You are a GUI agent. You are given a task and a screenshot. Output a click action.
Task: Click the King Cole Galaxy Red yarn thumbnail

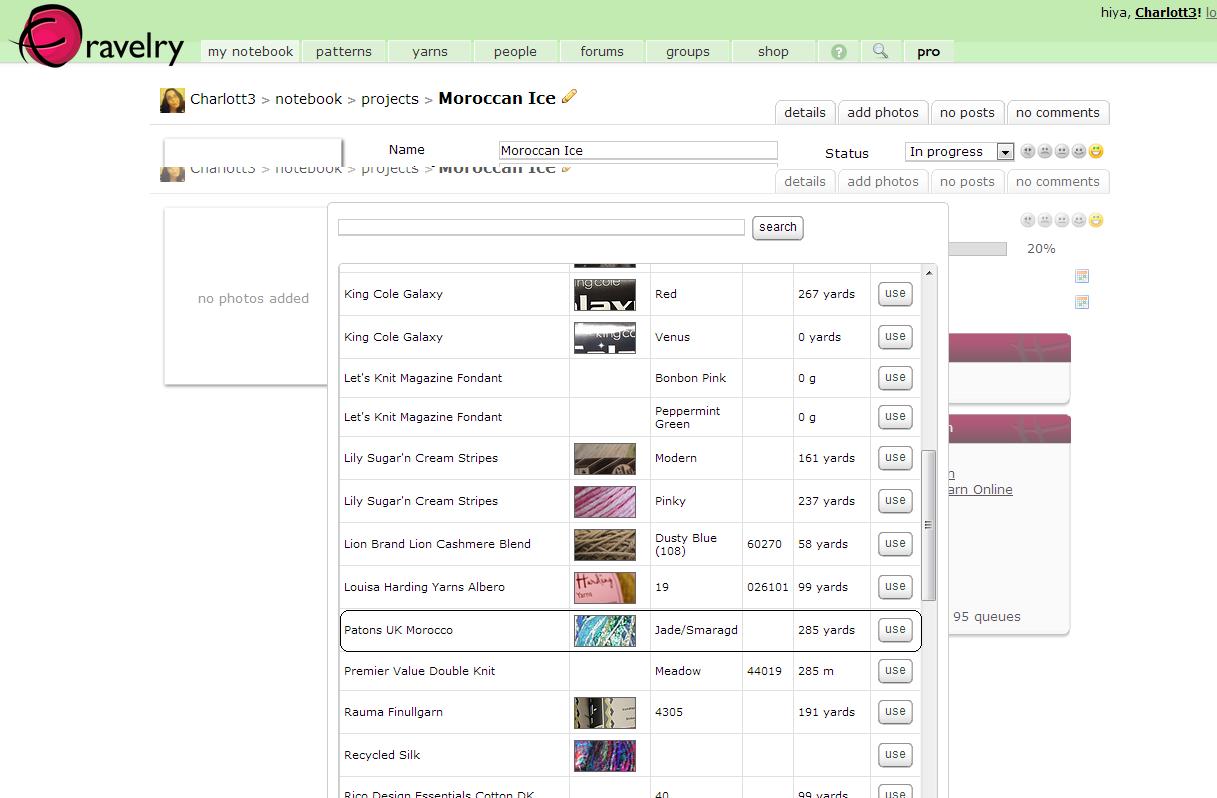[605, 295]
